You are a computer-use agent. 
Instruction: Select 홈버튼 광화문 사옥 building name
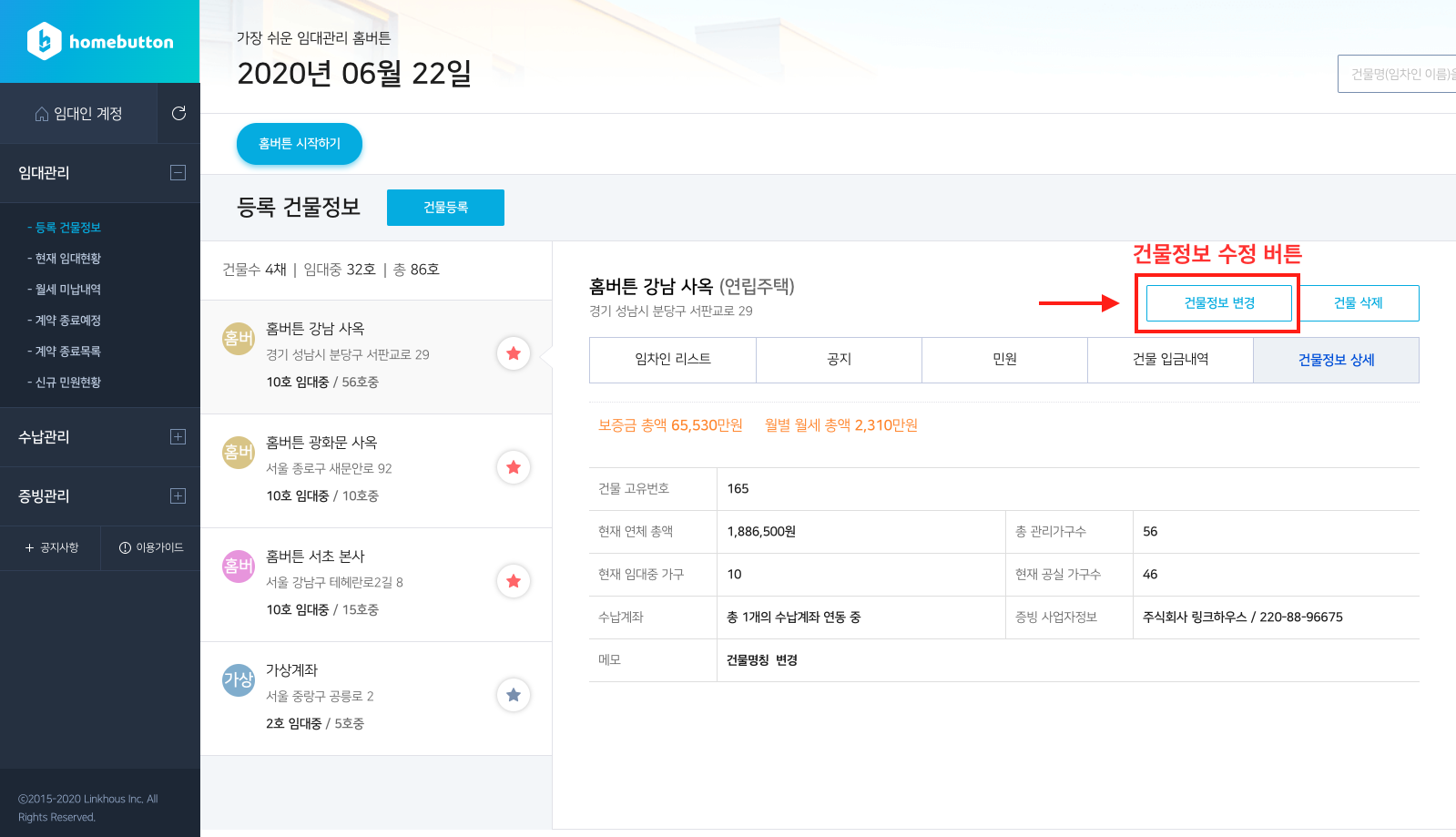321,443
